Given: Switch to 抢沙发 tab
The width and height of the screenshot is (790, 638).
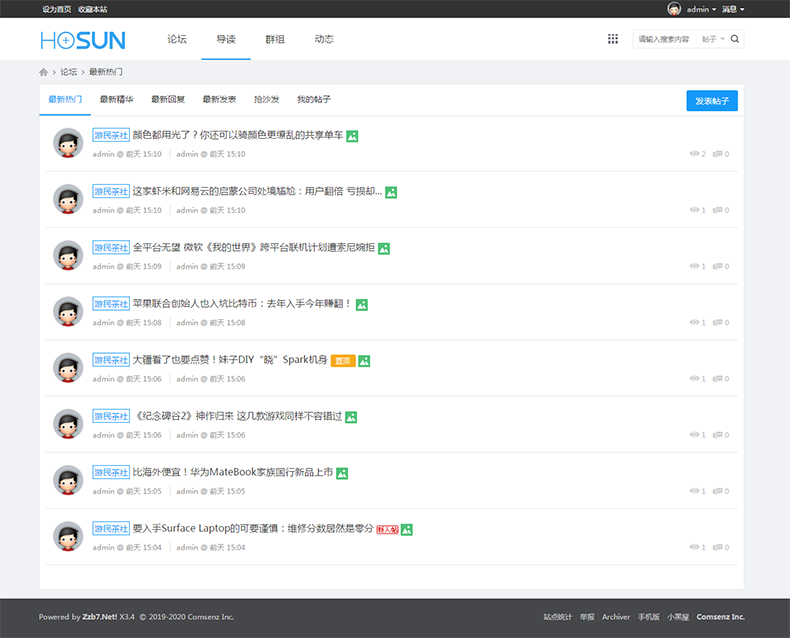Looking at the screenshot, I should (267, 99).
